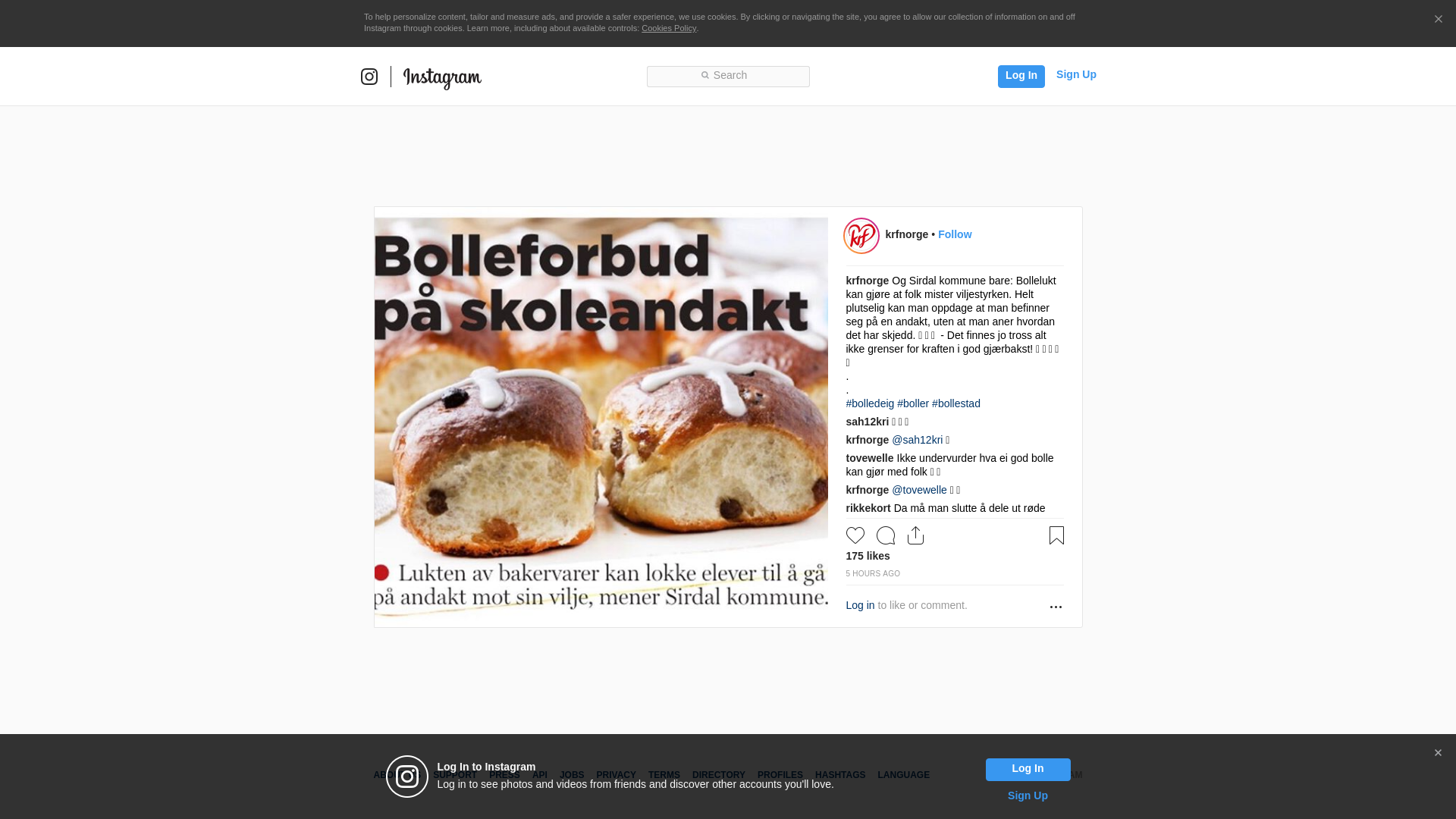Dismiss the cookies notice banner
The width and height of the screenshot is (1456, 819).
(1438, 20)
